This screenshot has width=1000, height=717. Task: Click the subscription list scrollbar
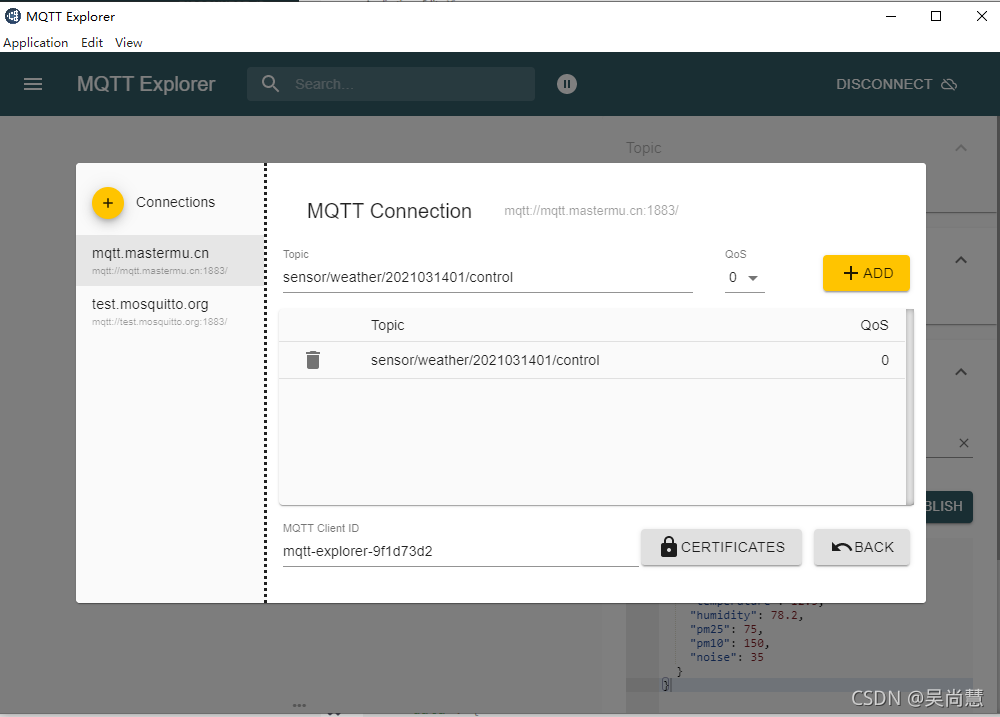910,407
